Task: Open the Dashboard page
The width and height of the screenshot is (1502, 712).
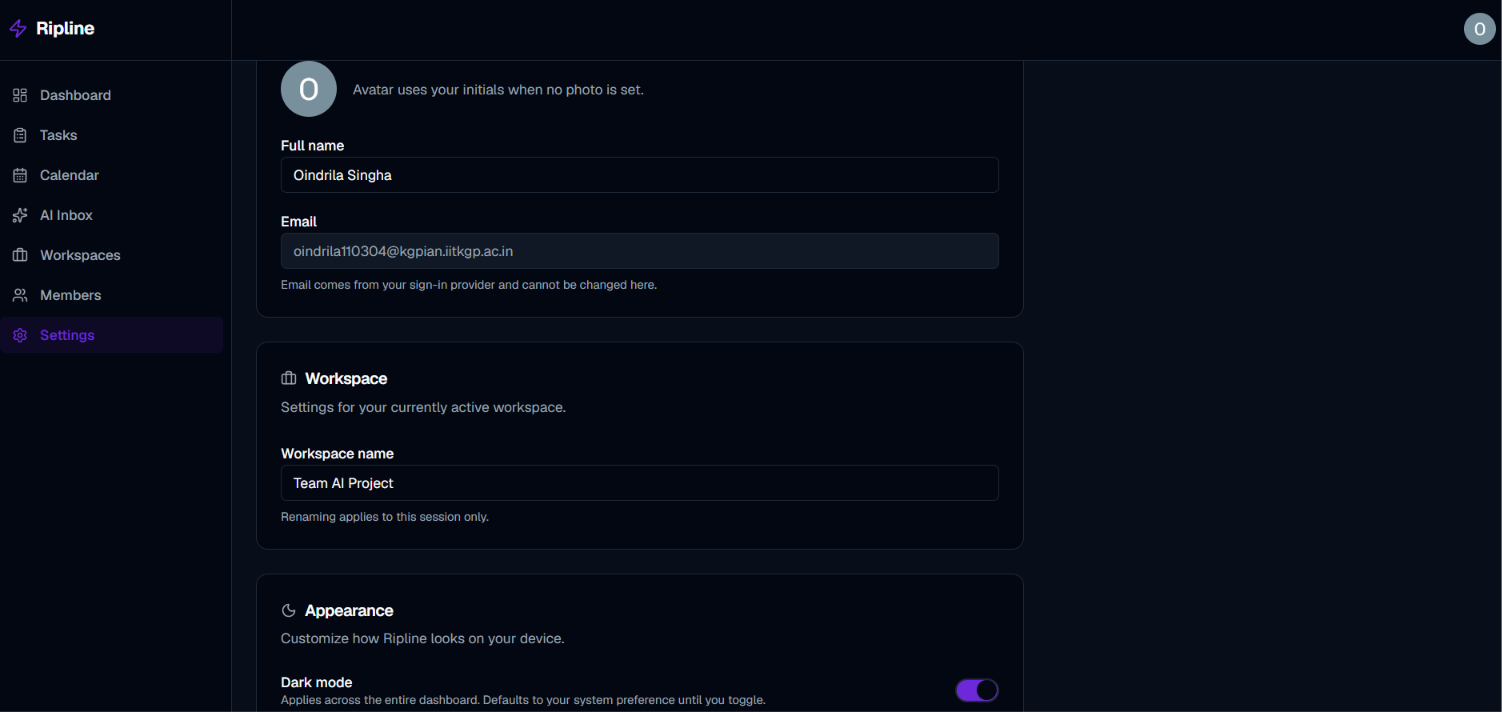Action: 112,95
